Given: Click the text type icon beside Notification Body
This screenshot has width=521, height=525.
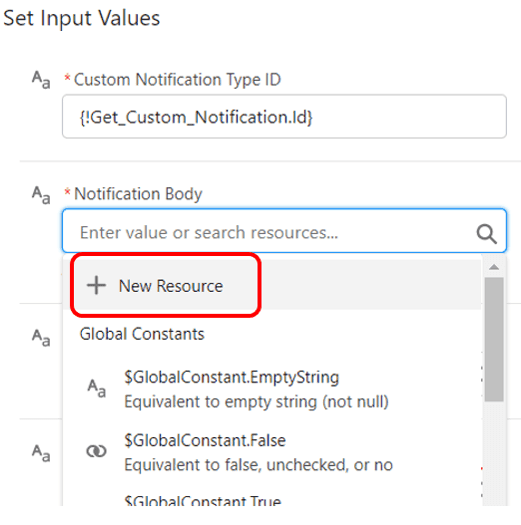Looking at the screenshot, I should point(41,195).
